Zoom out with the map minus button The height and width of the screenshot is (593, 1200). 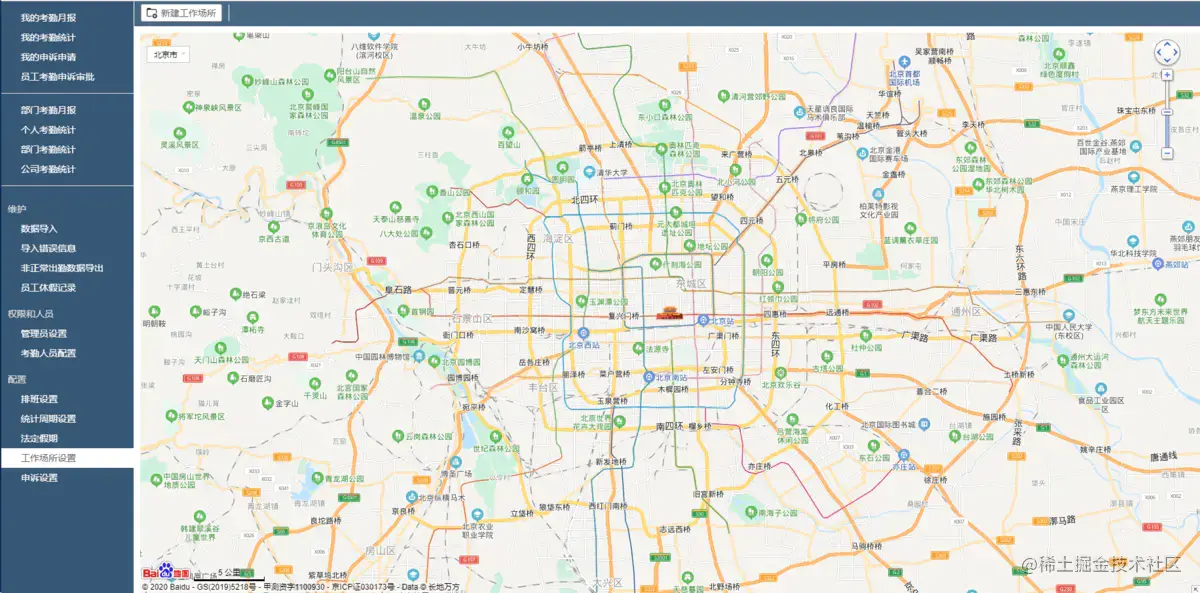pyautogui.click(x=1167, y=153)
